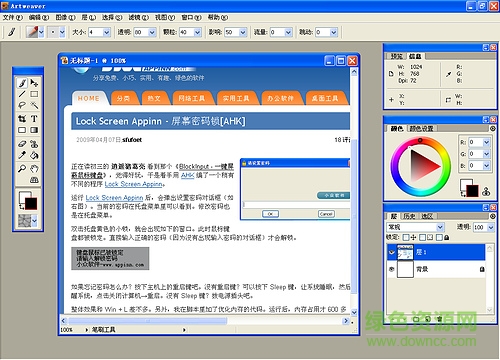Click the HOME tab in the canvas webpage
This screenshot has height=360, width=500.
coord(89,98)
